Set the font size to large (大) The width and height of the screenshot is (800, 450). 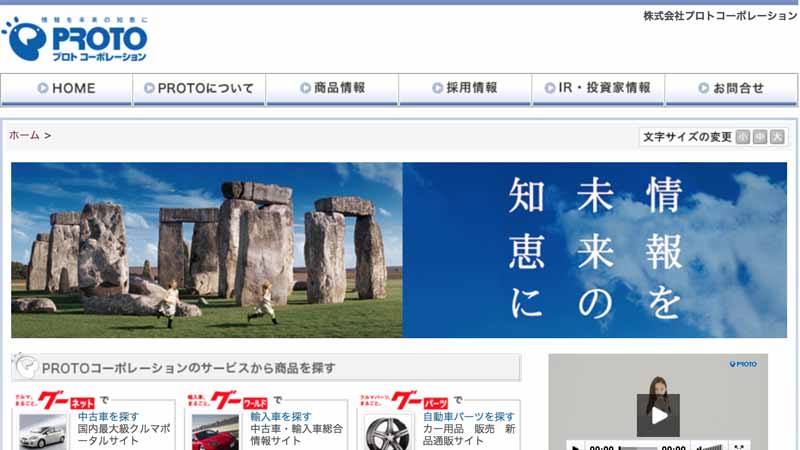pos(777,137)
